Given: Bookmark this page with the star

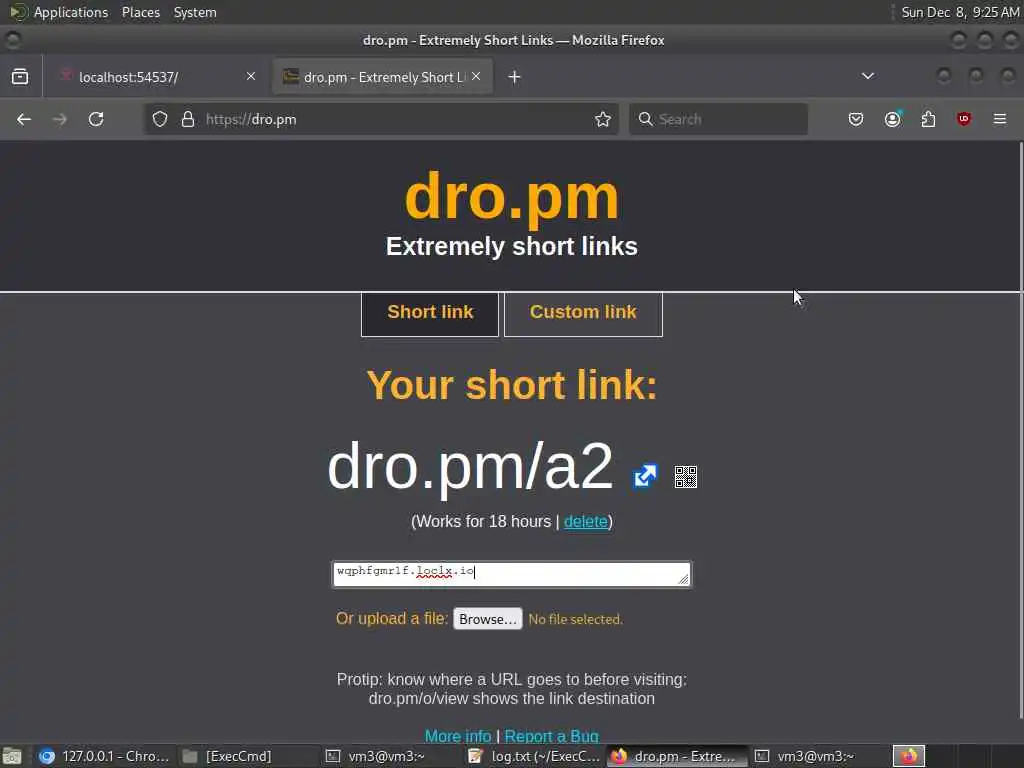Looking at the screenshot, I should click(x=603, y=119).
